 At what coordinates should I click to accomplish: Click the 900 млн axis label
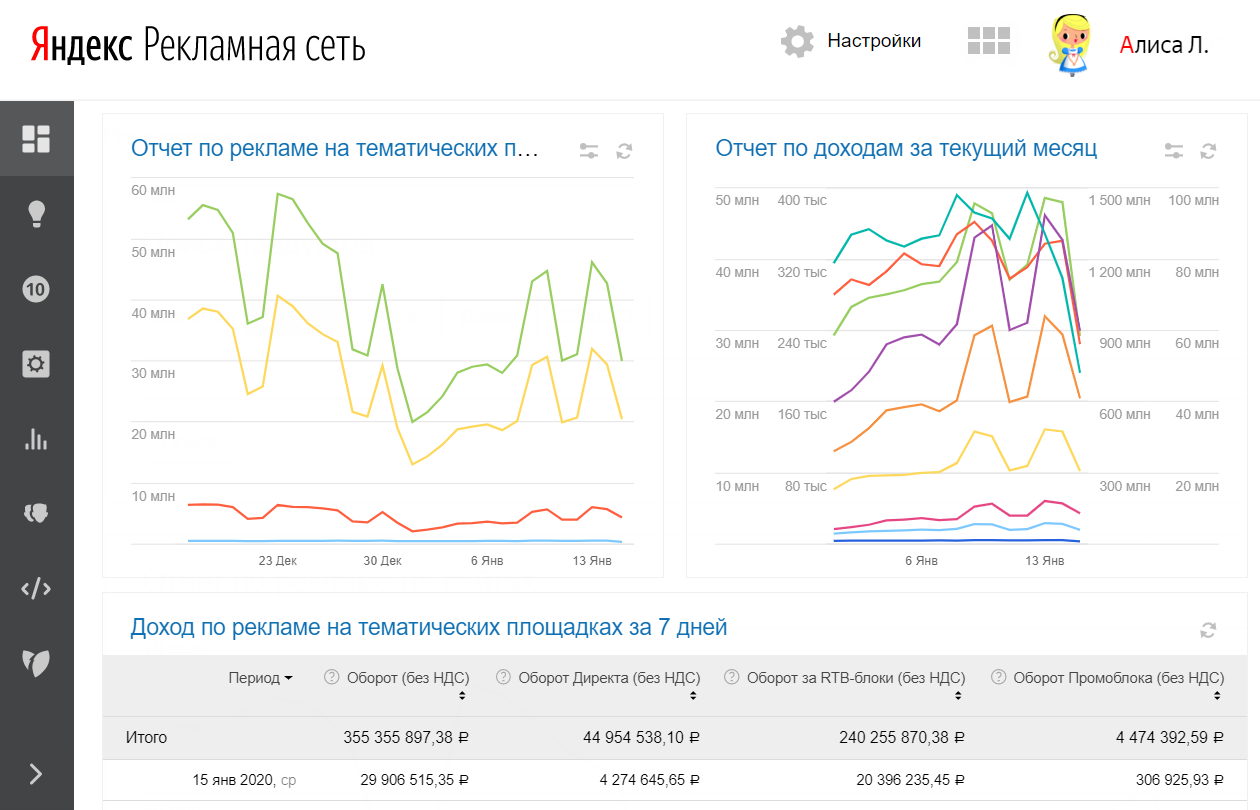click(1125, 344)
